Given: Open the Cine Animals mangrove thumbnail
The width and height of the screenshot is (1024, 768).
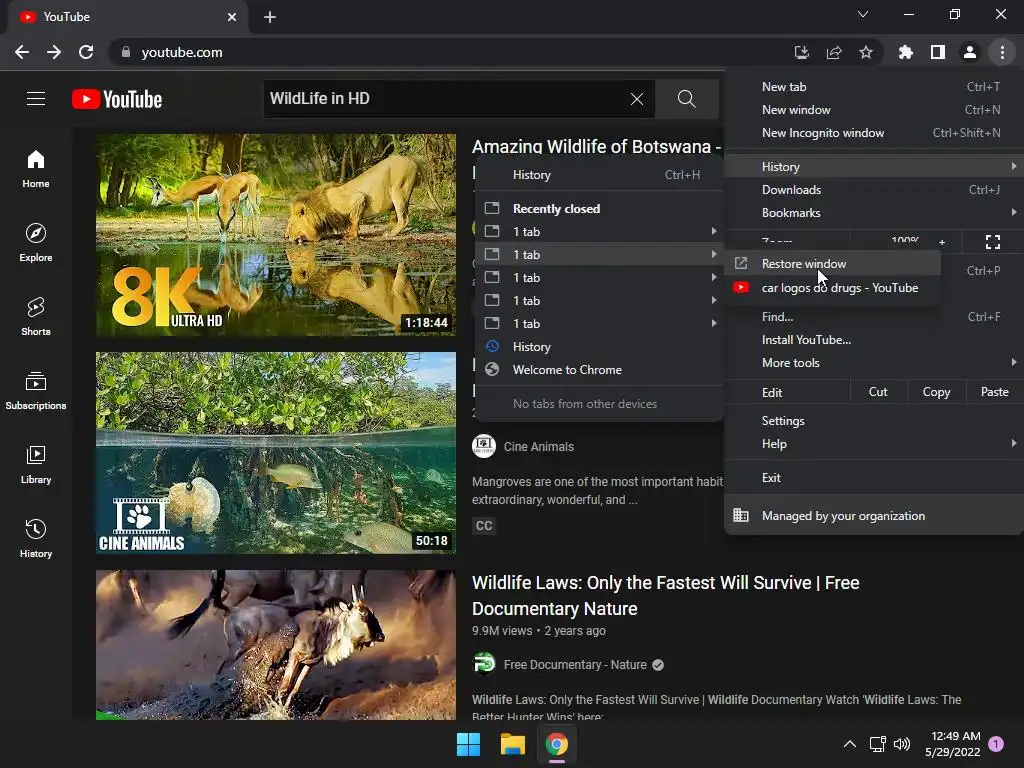Looking at the screenshot, I should (x=276, y=453).
